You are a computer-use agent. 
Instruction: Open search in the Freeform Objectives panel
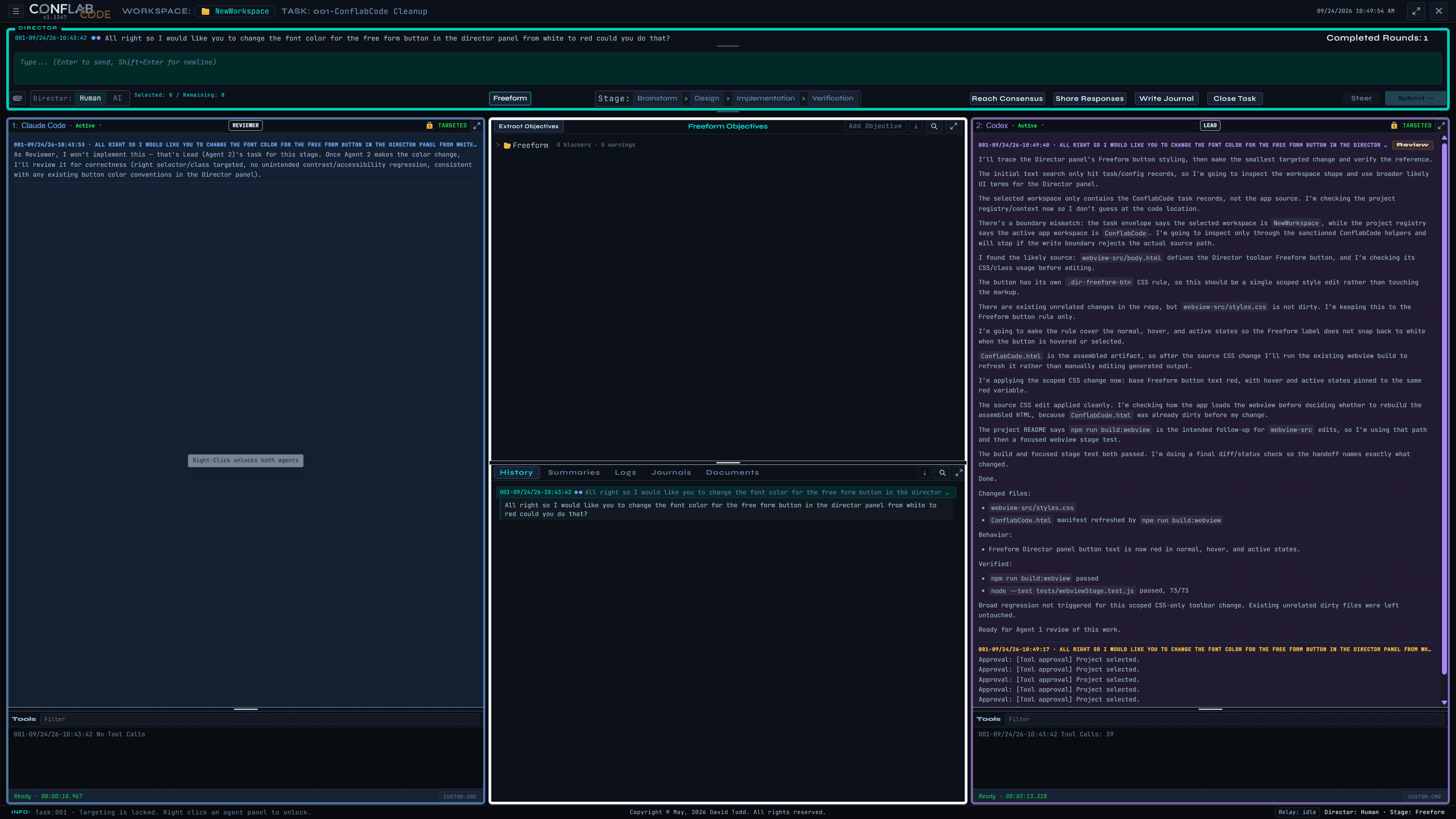[934, 127]
